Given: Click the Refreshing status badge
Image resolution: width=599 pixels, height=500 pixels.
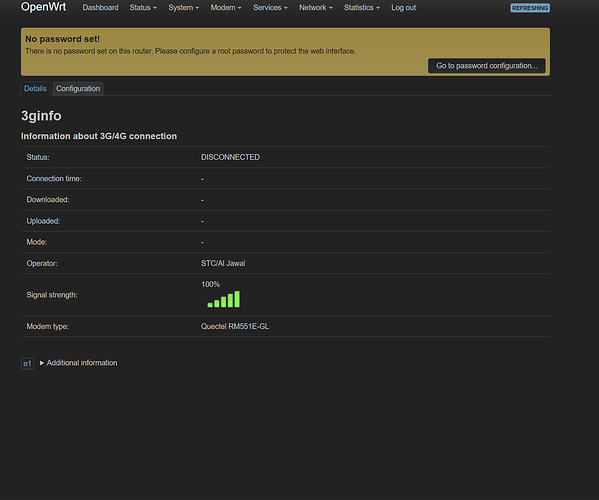Looking at the screenshot, I should click(530, 8).
